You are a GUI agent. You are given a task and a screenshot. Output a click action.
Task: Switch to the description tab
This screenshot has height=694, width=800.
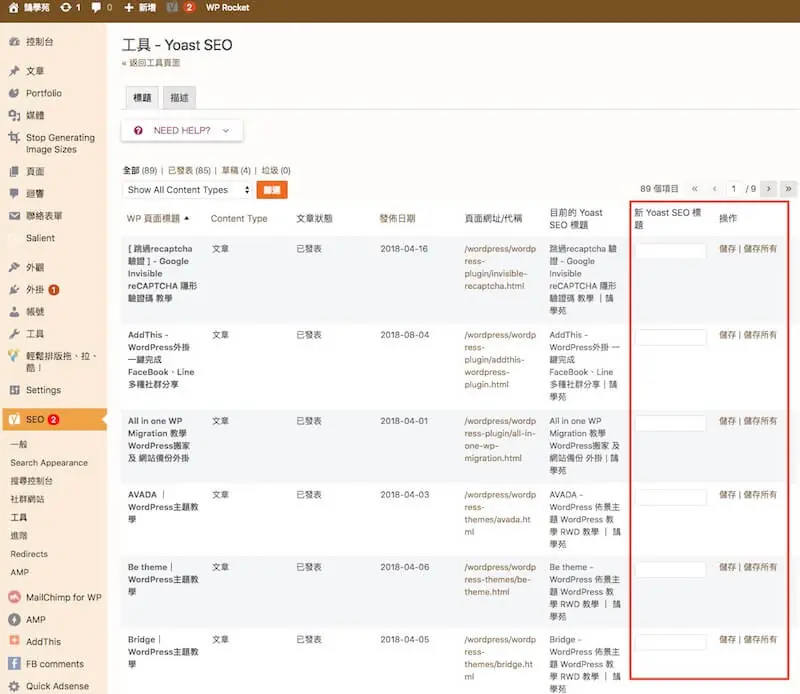click(x=179, y=97)
